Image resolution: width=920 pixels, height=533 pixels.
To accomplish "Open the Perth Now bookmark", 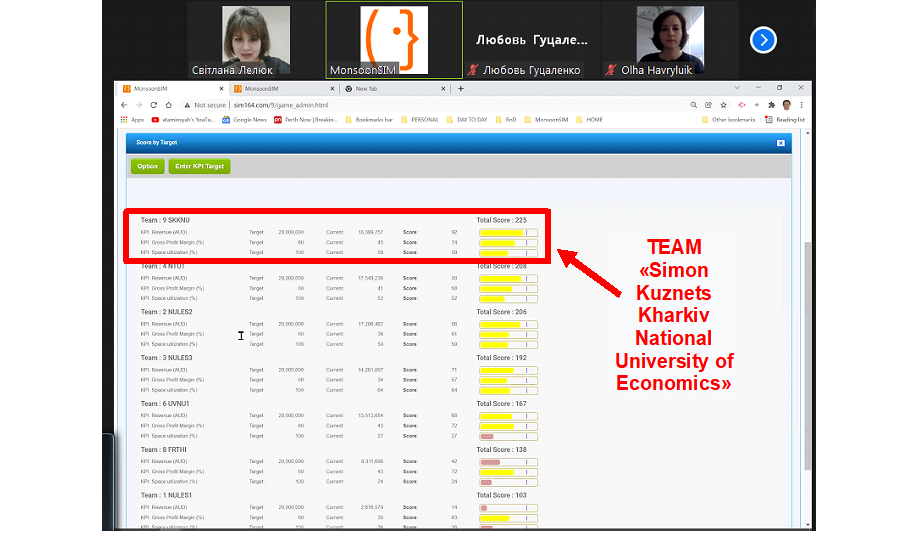I will tap(306, 120).
